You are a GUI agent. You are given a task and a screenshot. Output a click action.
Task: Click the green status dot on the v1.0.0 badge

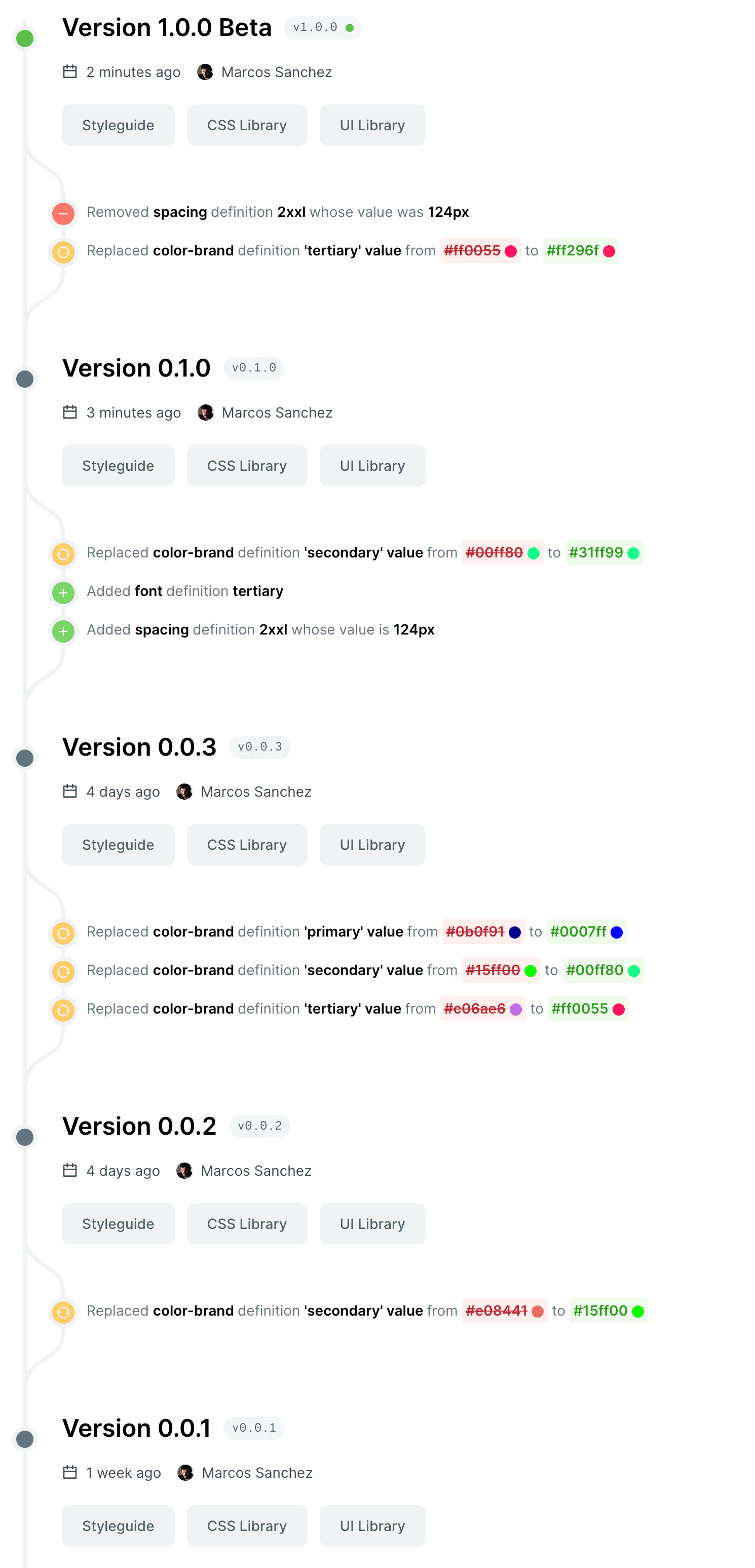349,27
